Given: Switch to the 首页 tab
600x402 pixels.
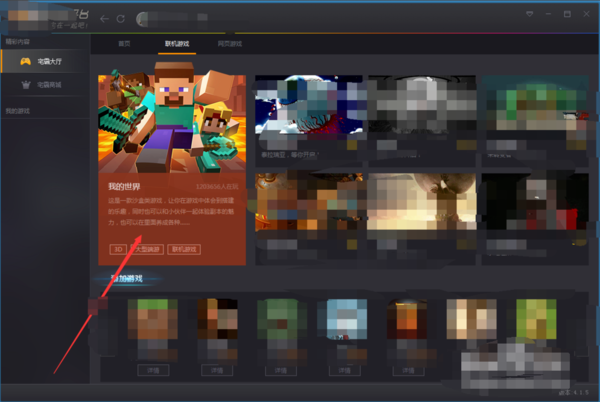Looking at the screenshot, I should (124, 44).
